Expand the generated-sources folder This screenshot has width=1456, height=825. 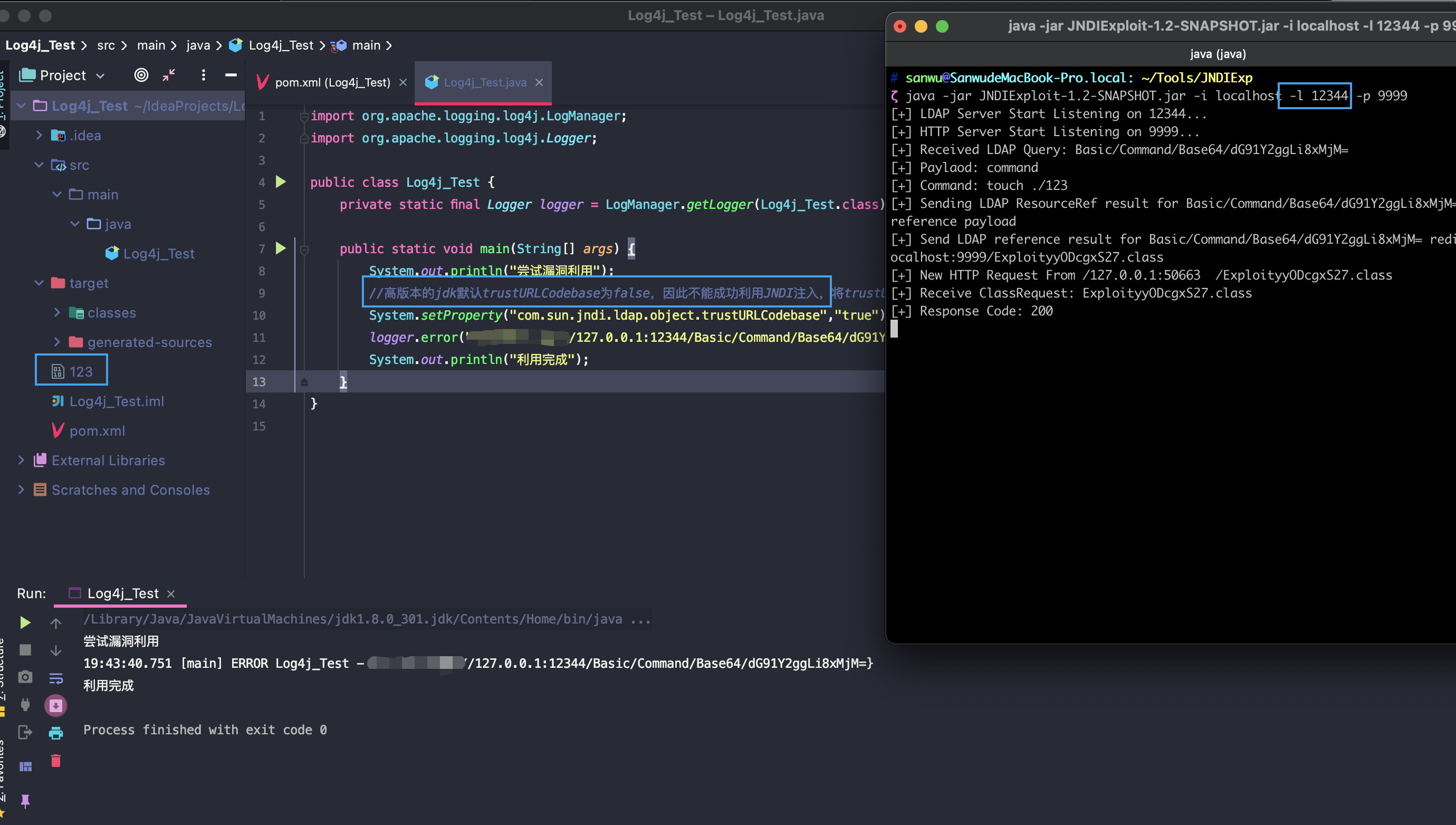[x=56, y=342]
